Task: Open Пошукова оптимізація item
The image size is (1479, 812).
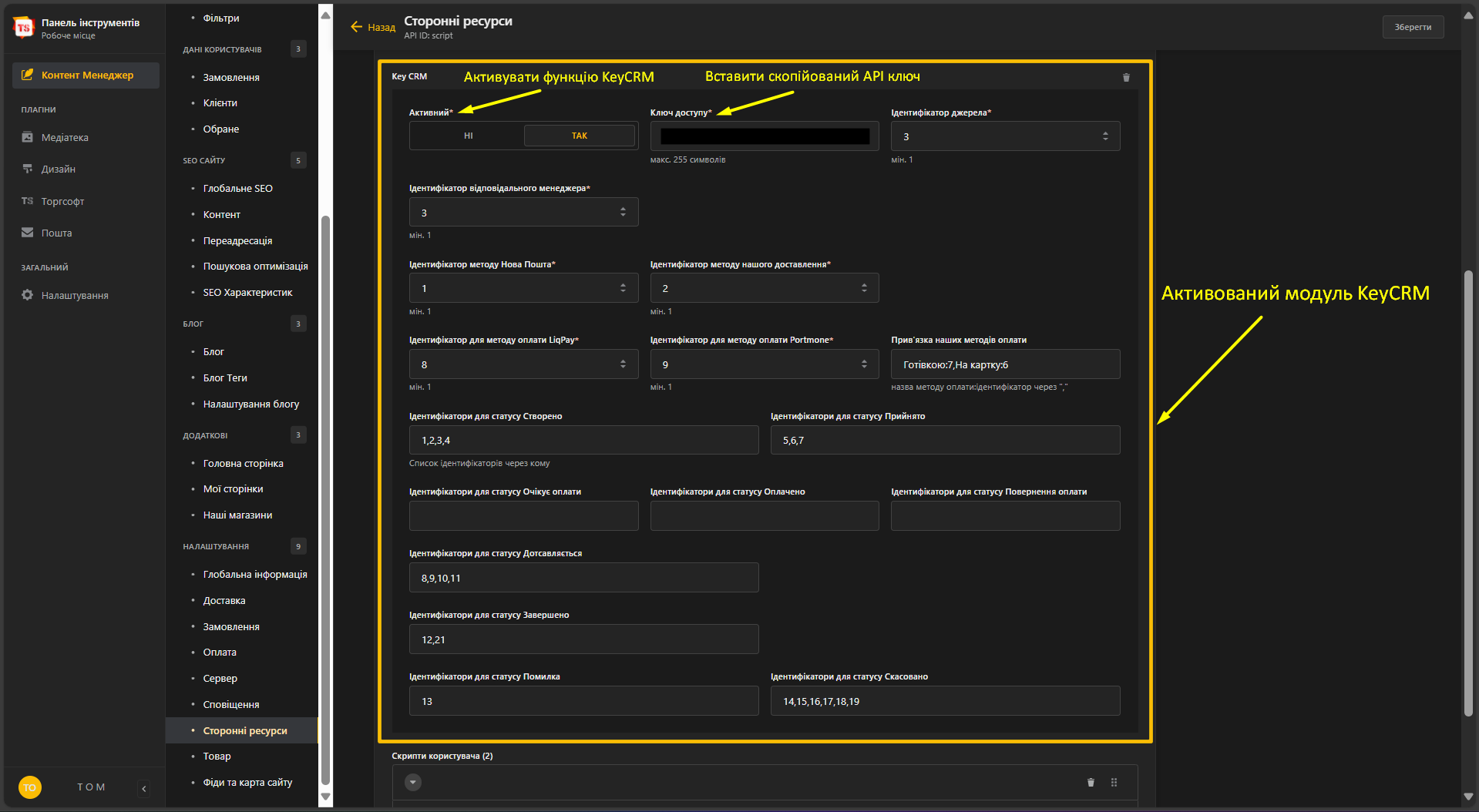Action: click(254, 266)
